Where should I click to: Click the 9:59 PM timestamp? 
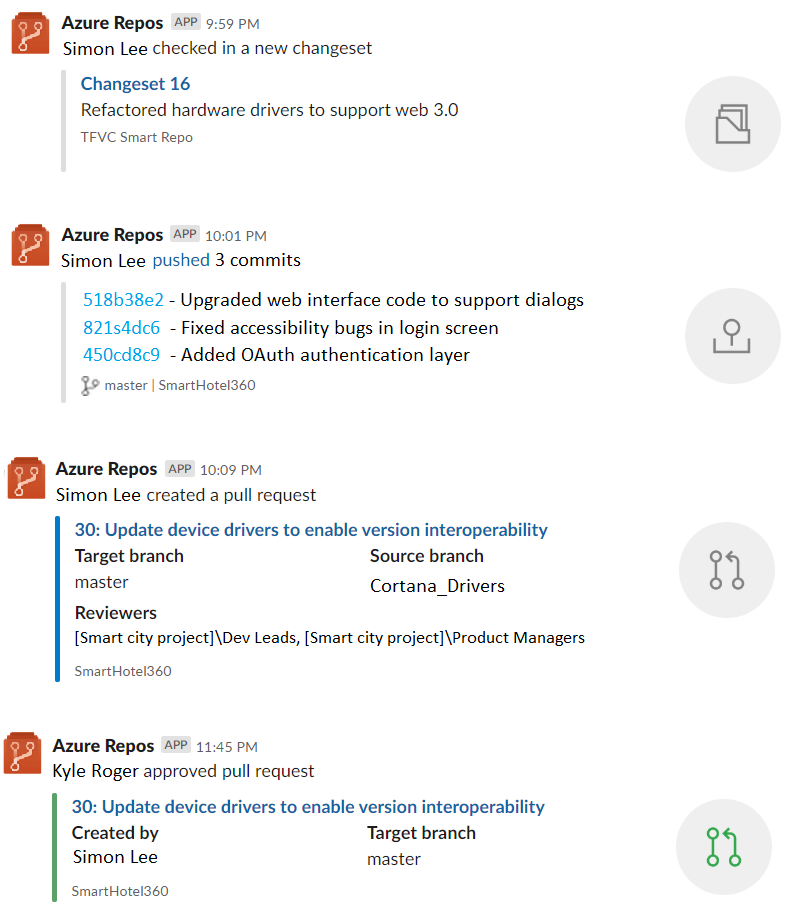pos(230,22)
